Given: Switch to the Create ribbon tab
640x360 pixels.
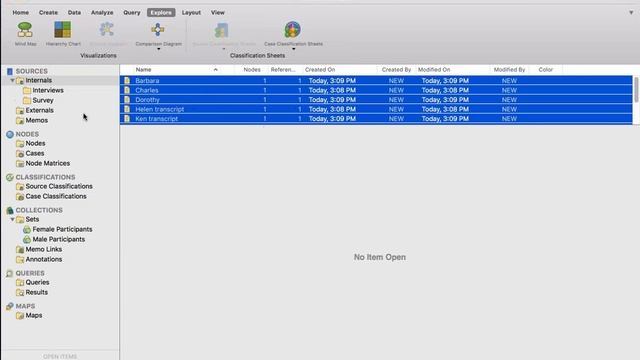Looking at the screenshot, I should (48, 13).
